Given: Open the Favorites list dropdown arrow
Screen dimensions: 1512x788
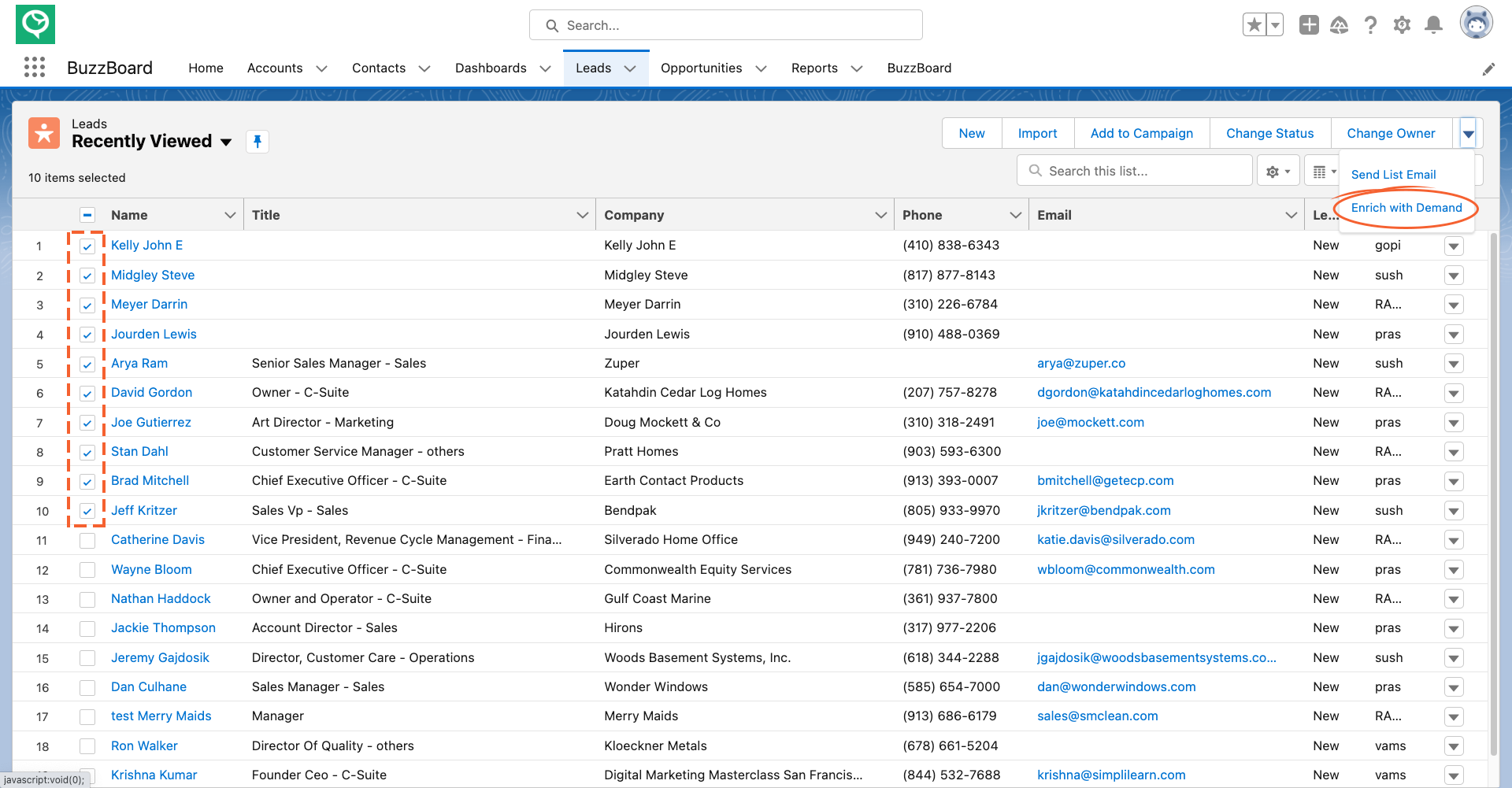Looking at the screenshot, I should pos(1275,25).
